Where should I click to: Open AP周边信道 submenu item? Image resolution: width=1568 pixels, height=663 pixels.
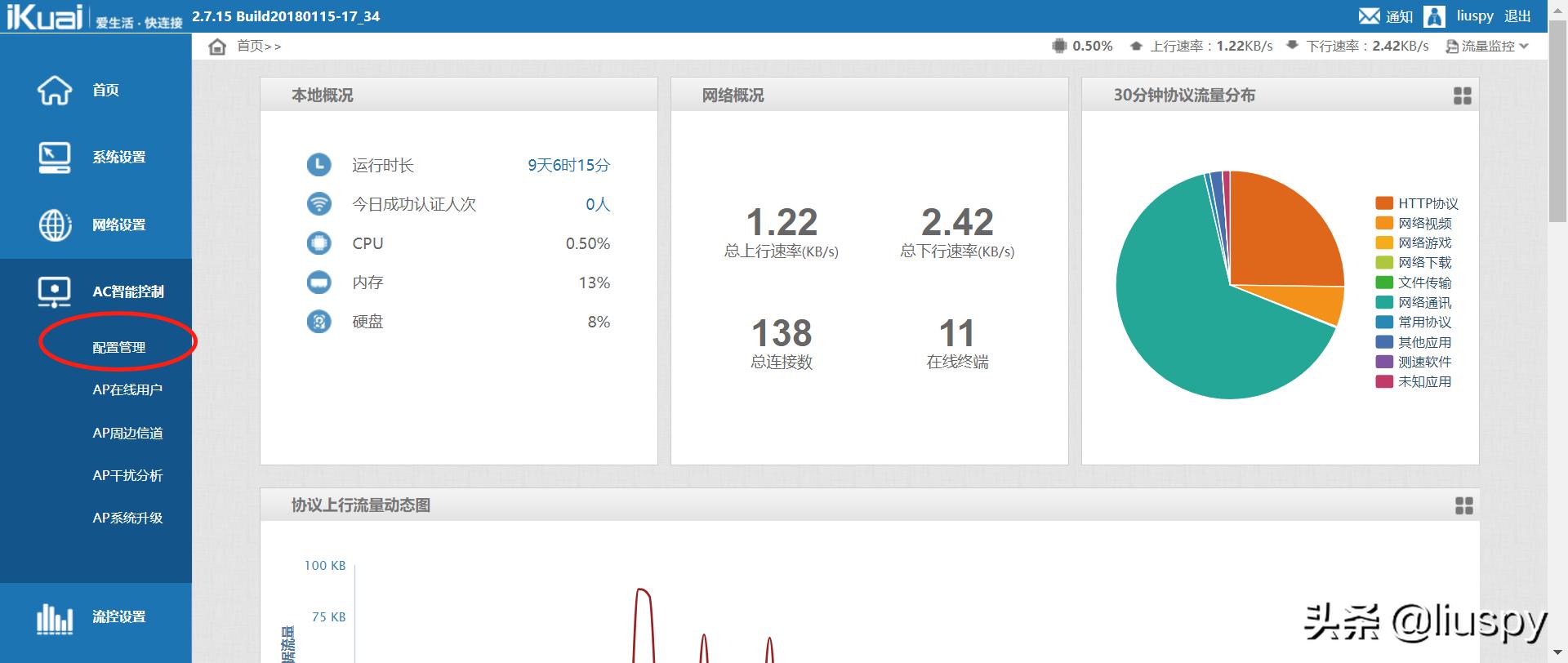coord(127,433)
